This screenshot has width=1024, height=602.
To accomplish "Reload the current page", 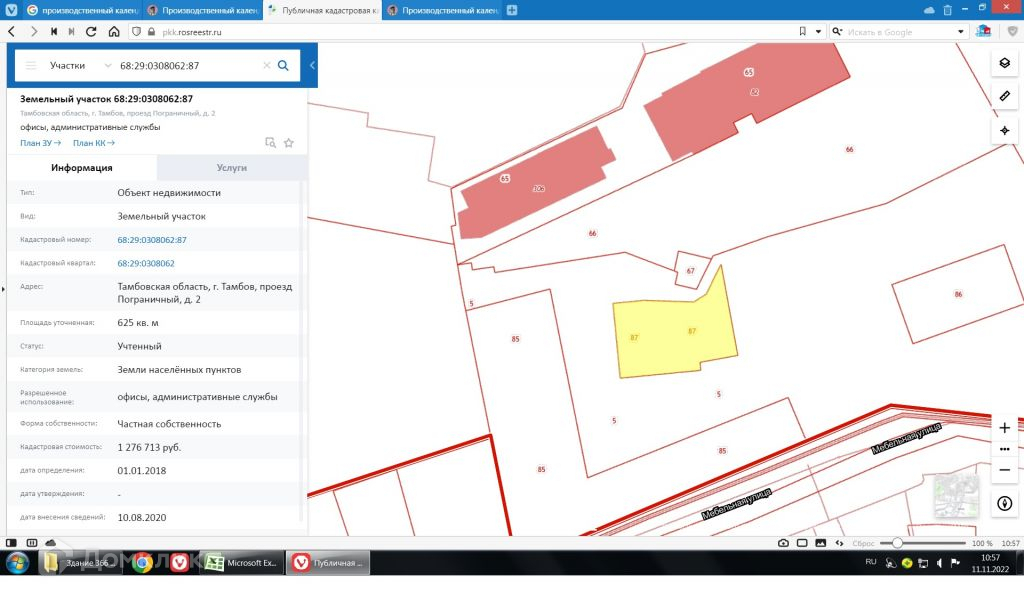I will click(91, 31).
